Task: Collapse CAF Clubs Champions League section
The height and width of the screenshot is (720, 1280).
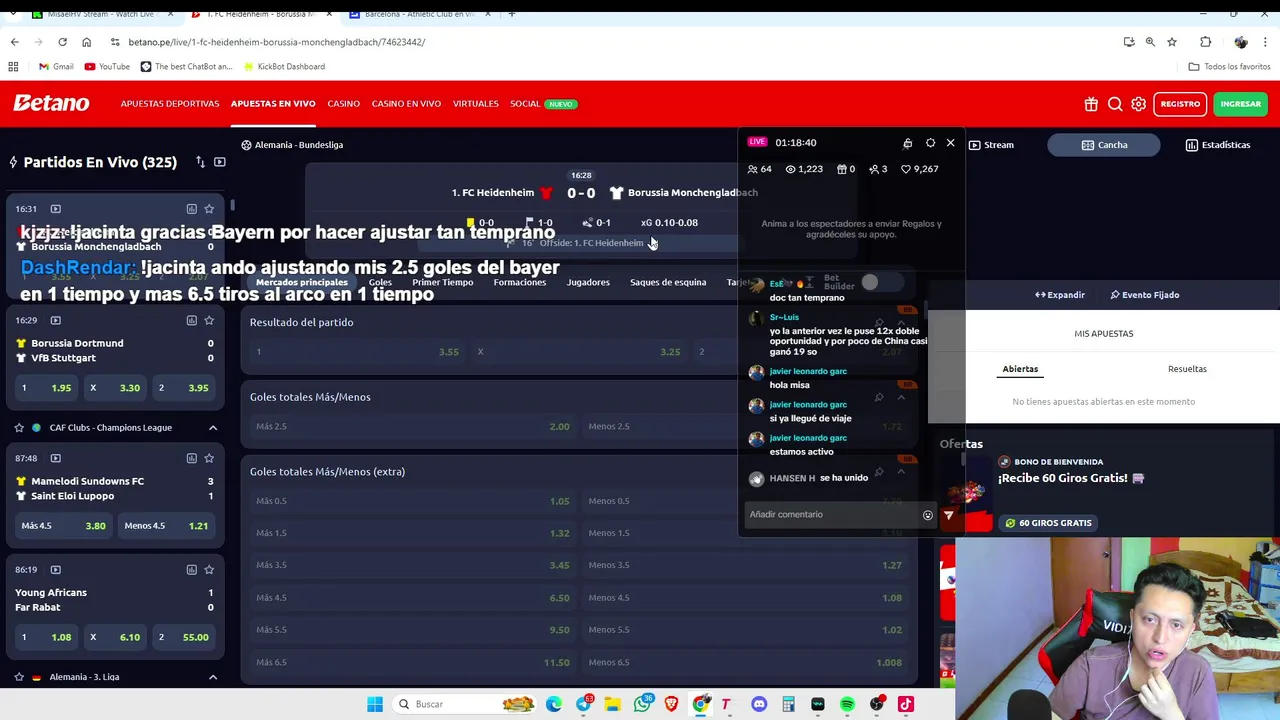Action: point(212,428)
